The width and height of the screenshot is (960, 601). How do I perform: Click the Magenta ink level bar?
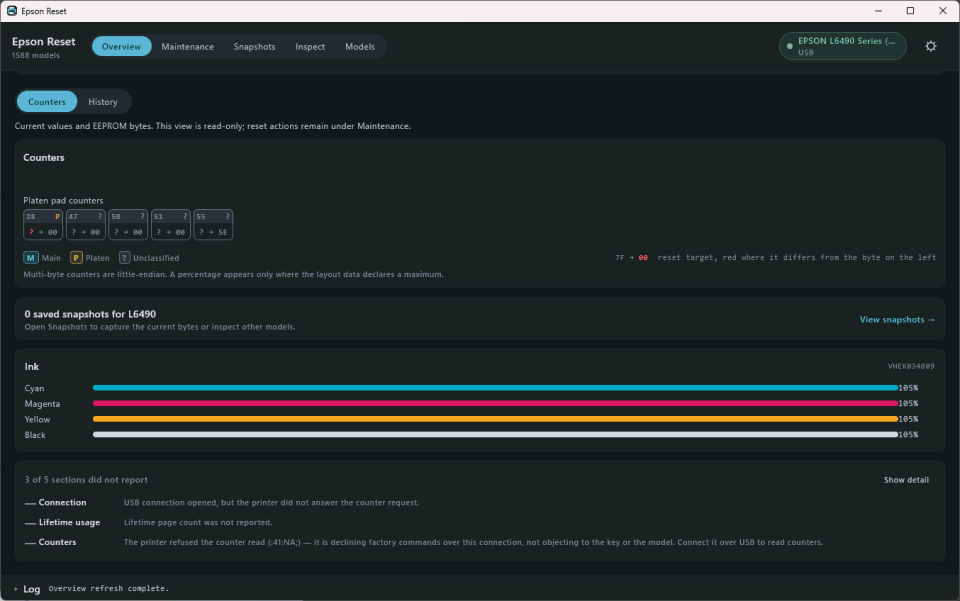(x=495, y=403)
